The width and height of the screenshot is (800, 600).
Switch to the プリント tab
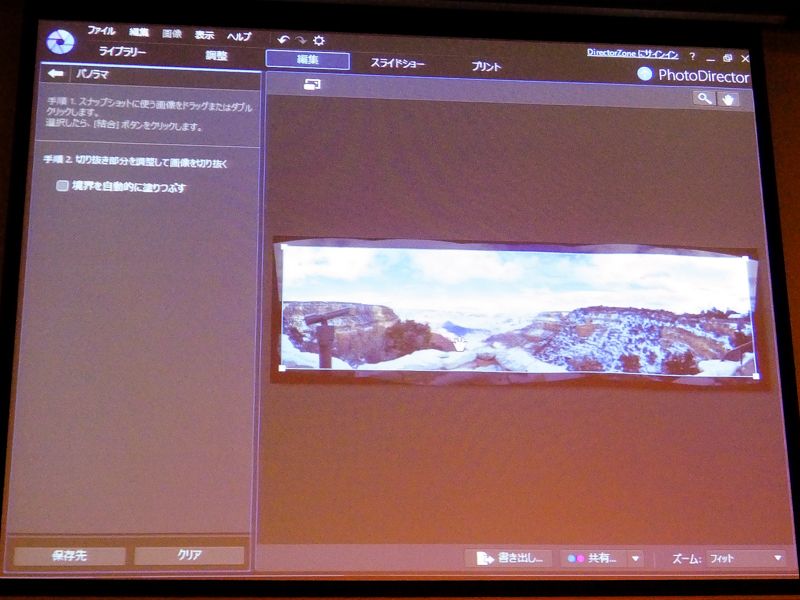pyautogui.click(x=486, y=66)
